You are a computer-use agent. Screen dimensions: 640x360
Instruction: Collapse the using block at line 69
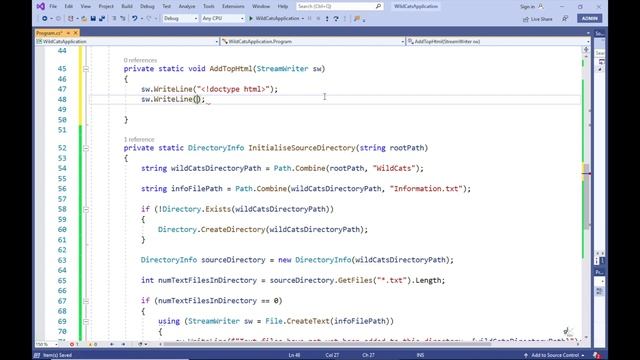pyautogui.click(x=86, y=321)
